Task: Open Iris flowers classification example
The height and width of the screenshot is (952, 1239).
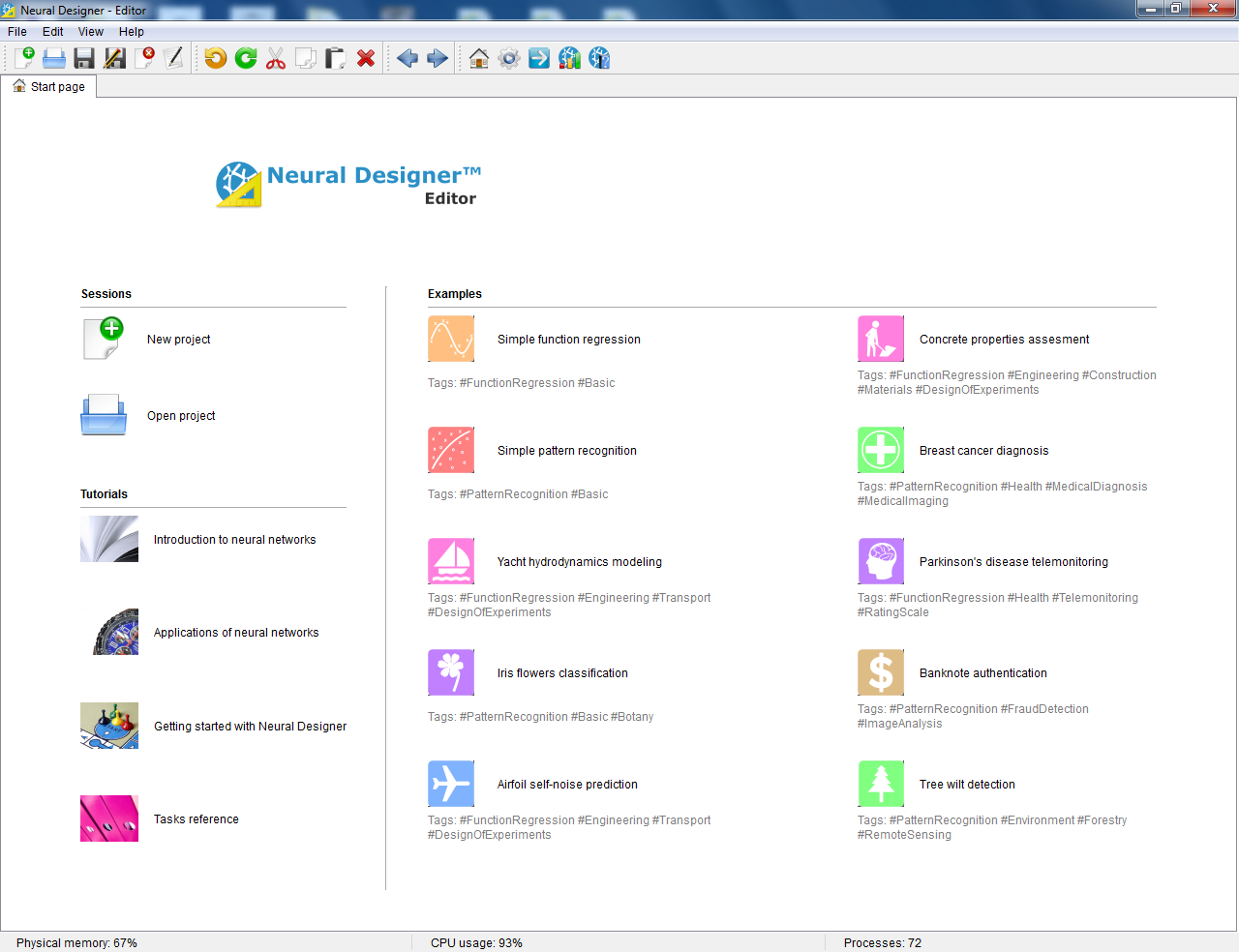Action: (x=562, y=673)
